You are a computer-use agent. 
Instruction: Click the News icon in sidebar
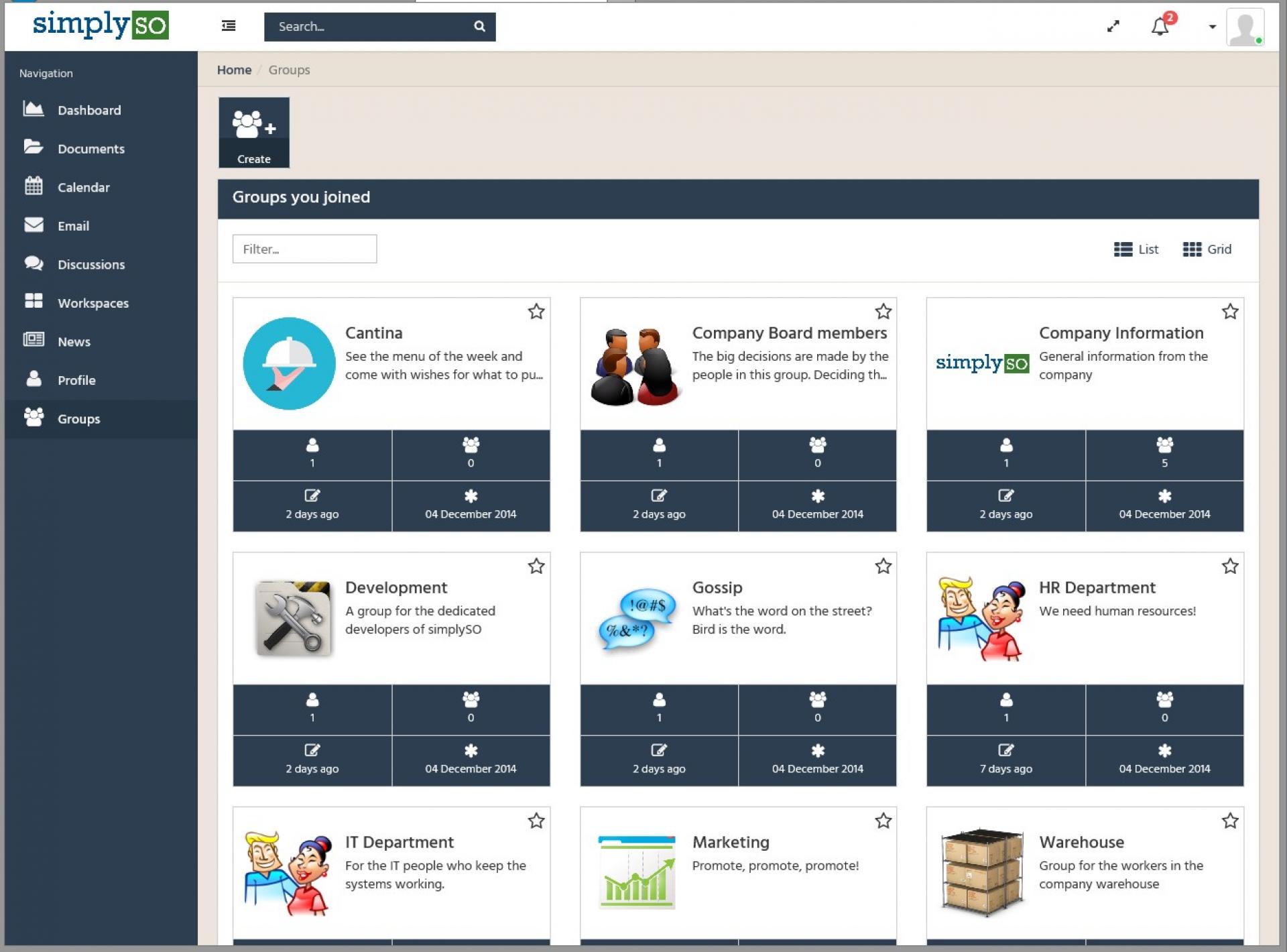[x=36, y=341]
